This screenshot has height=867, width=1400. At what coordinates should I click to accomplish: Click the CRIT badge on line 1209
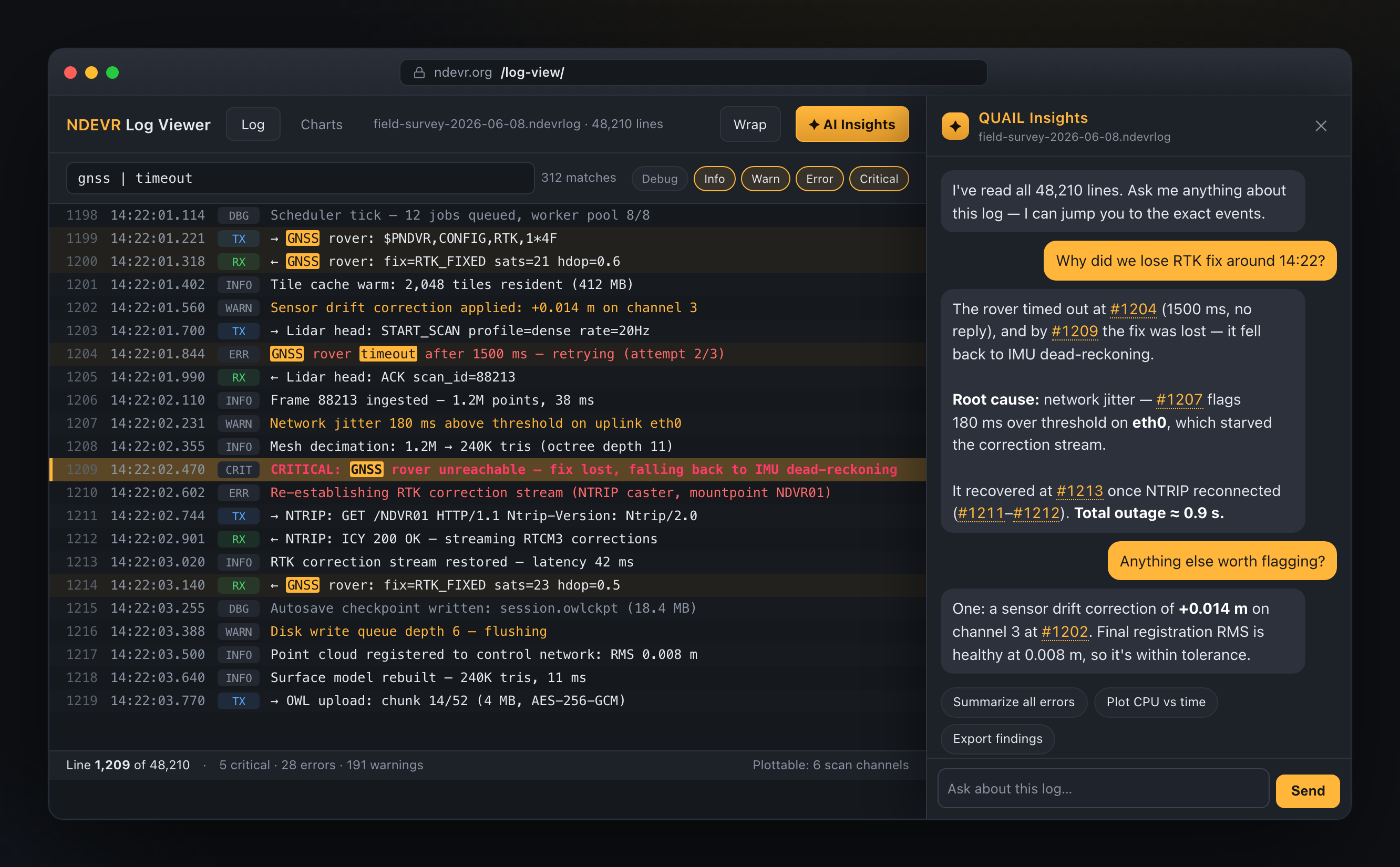[x=239, y=470]
